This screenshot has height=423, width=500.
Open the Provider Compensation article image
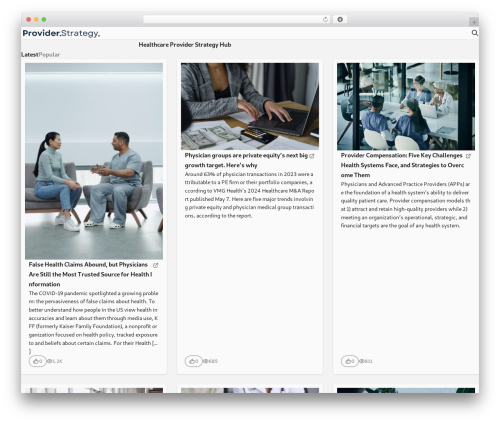406,106
